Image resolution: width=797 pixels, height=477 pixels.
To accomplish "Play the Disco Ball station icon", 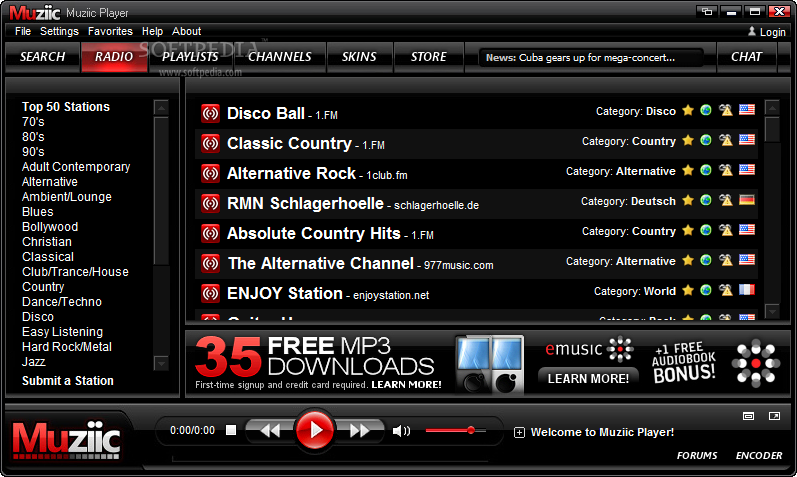I will click(210, 113).
